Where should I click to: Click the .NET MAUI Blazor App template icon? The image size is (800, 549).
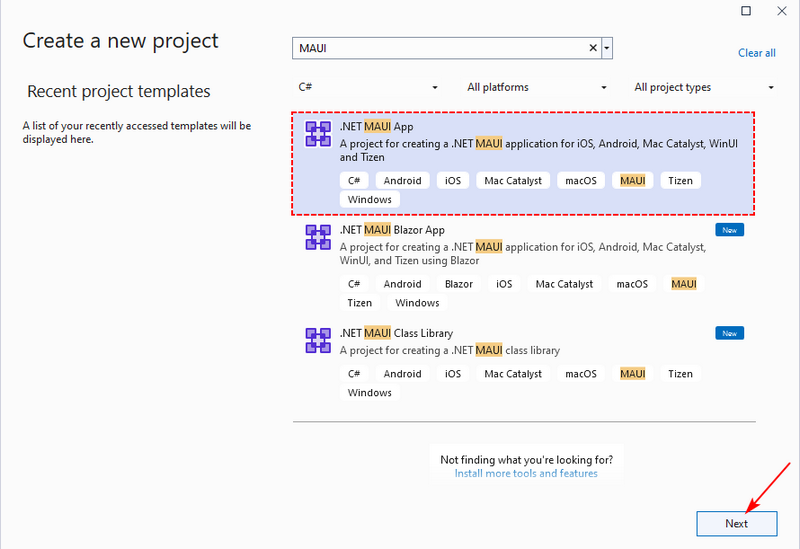(318, 237)
